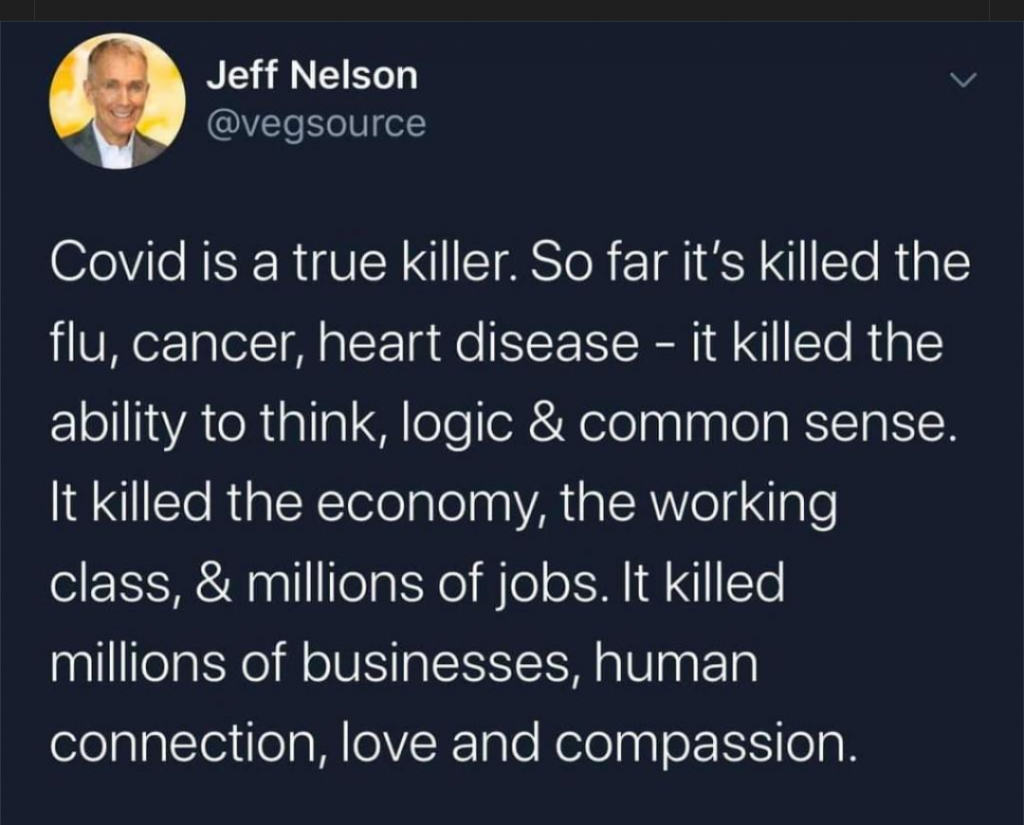Viewport: 1024px width, 825px height.
Task: Click the Jeff Nelson display name
Action: coord(312,76)
